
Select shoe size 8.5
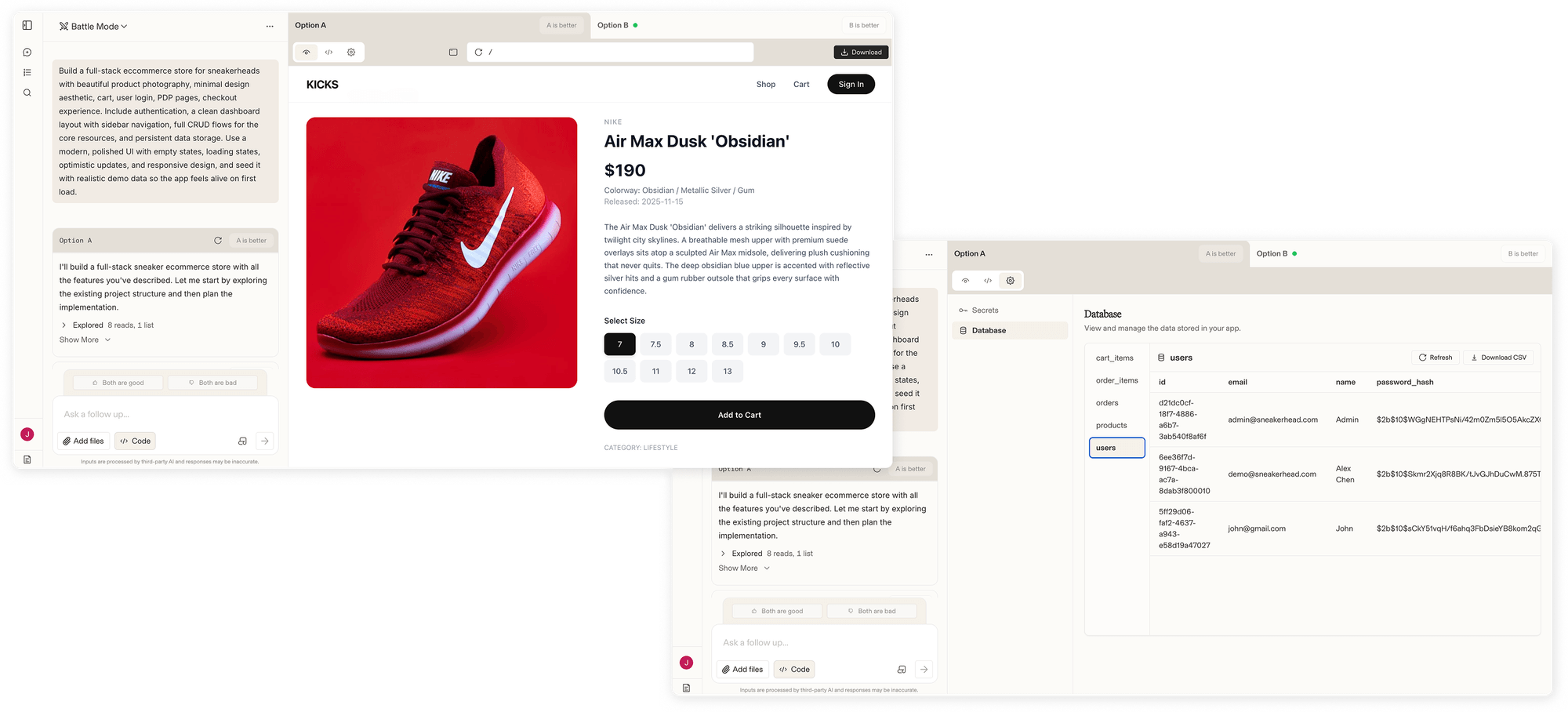click(728, 344)
